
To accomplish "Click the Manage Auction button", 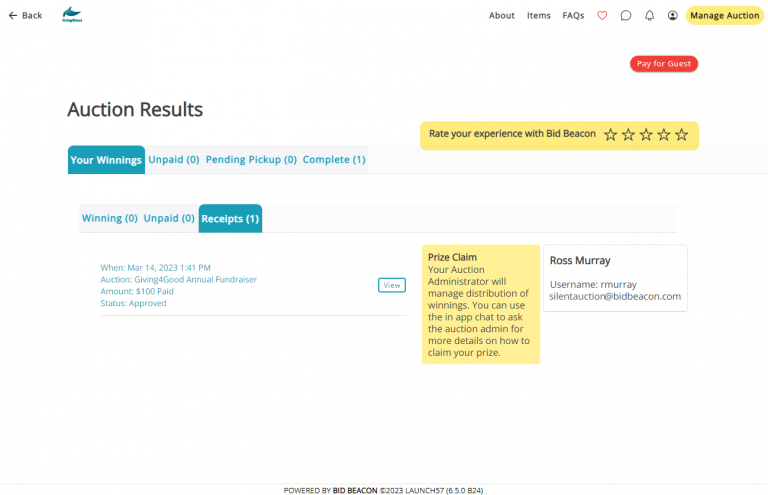I will (724, 16).
